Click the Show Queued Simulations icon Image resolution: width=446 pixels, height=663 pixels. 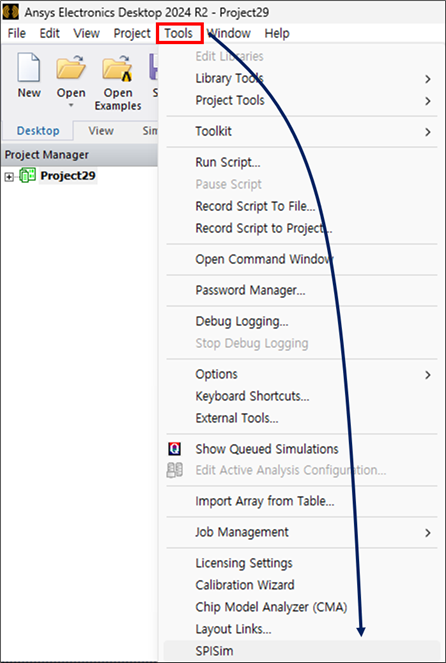coord(174,449)
